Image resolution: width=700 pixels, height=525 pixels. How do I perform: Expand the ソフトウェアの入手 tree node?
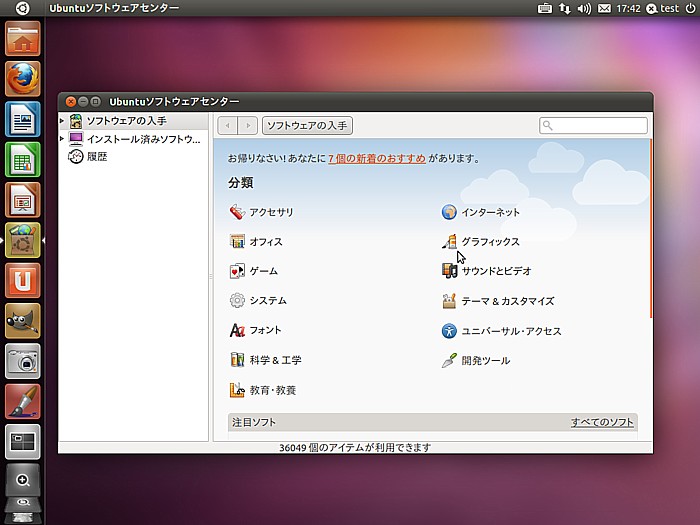[62, 121]
